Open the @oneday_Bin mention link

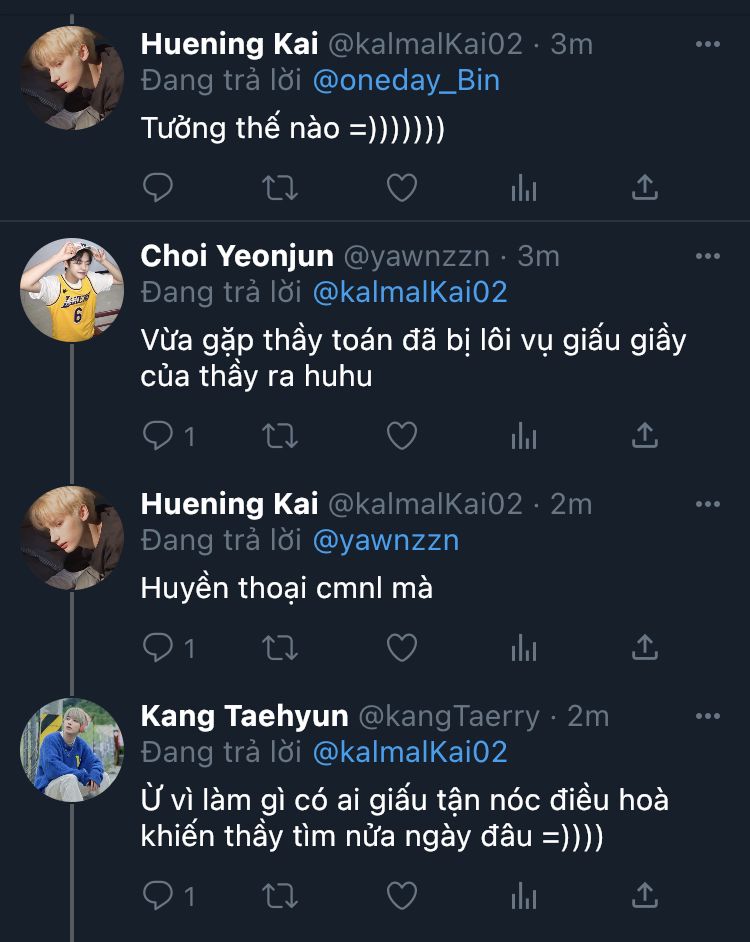pos(405,80)
